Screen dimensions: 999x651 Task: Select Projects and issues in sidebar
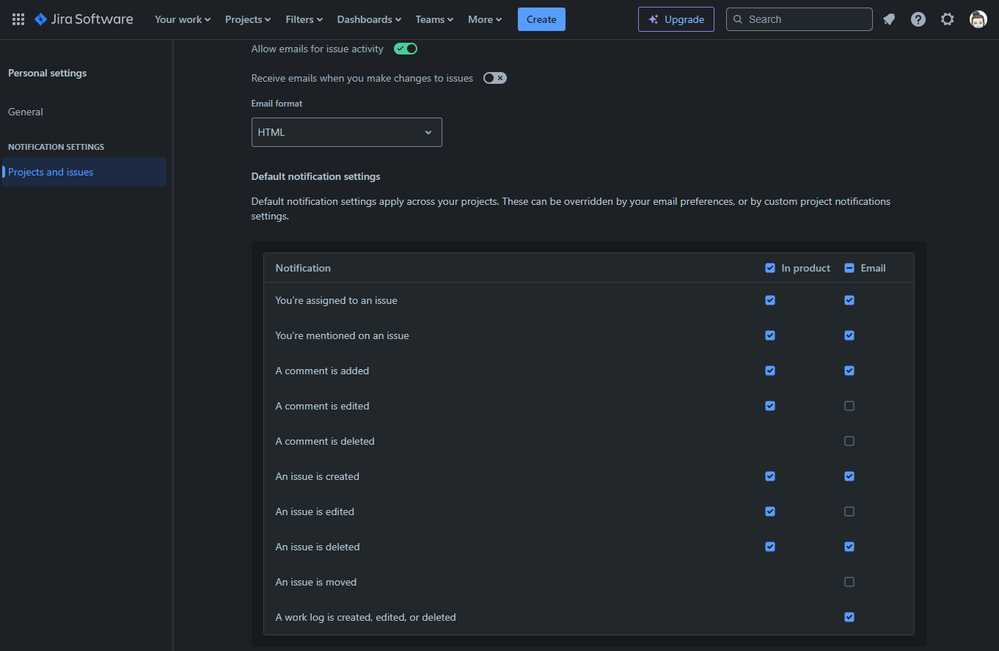pos(84,172)
